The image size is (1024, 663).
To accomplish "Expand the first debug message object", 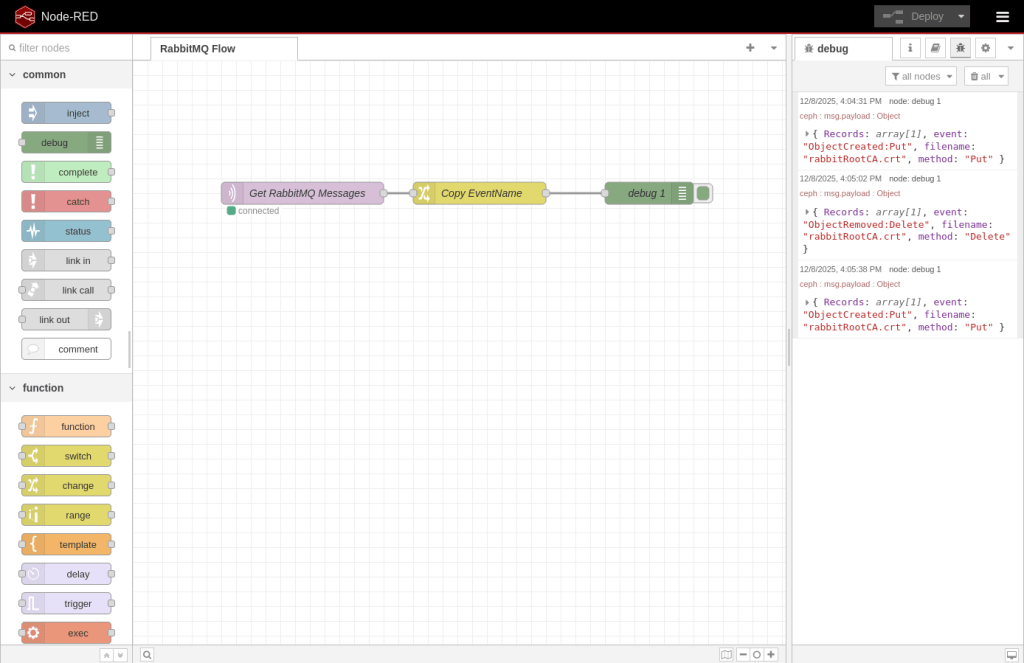I will tap(807, 134).
